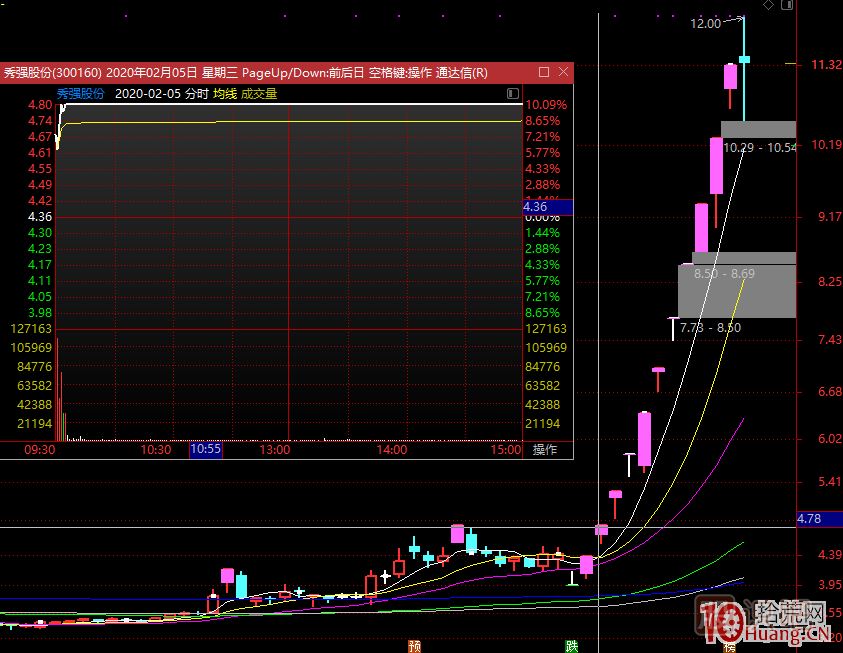
Task: Click the 操作 button in intraday window
Action: [x=545, y=450]
